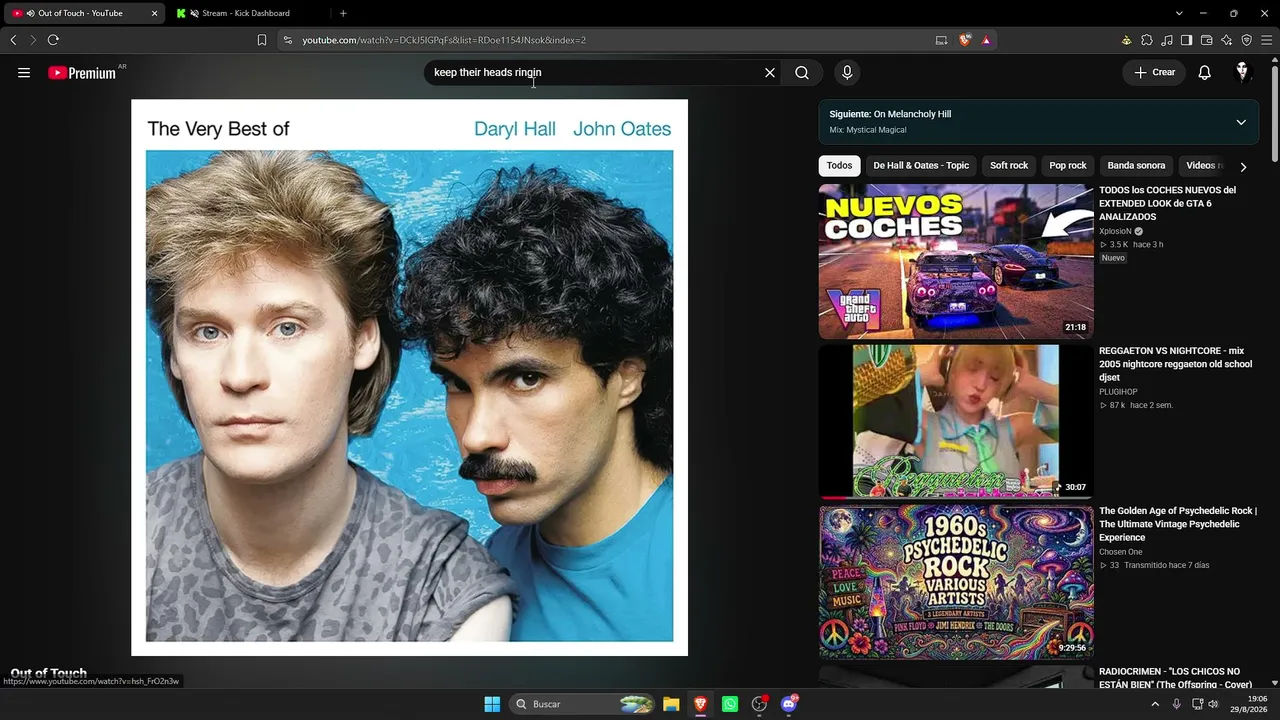Select the Banda sonora filter chip
Screen dimensions: 1280x720
tap(1136, 166)
